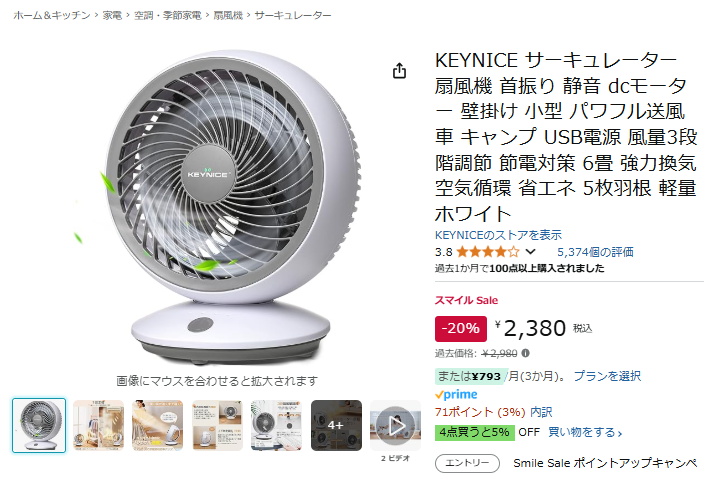Select the second room scene thumbnail

98,426
